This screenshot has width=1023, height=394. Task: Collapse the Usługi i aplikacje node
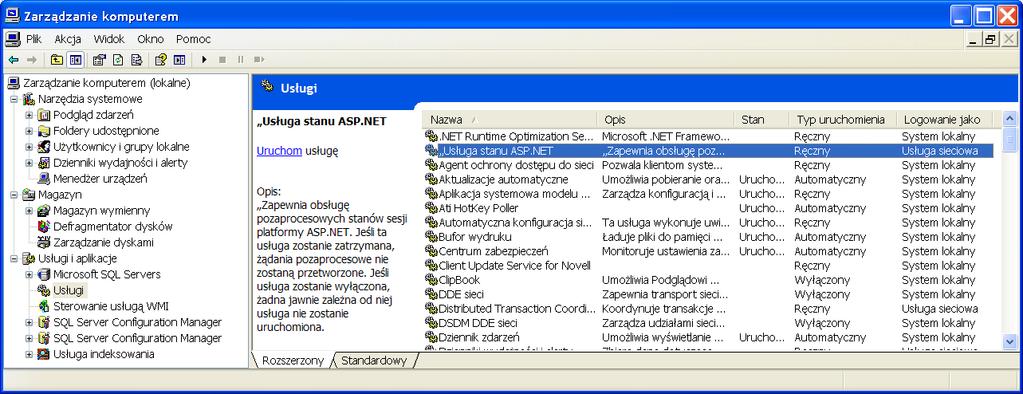point(13,258)
